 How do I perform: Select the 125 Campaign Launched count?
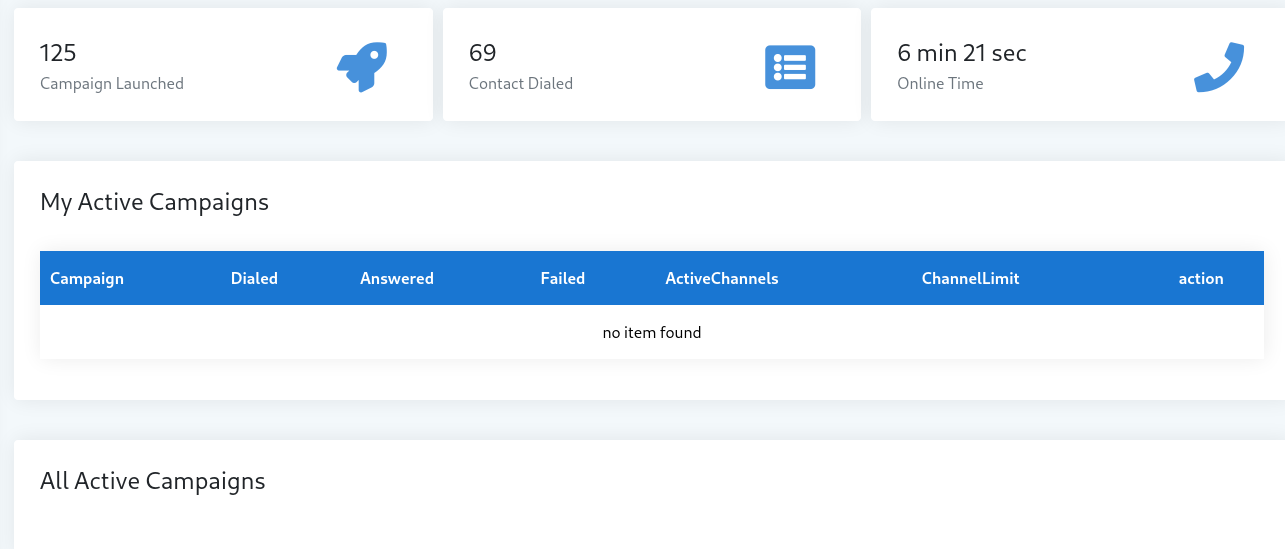coord(58,53)
